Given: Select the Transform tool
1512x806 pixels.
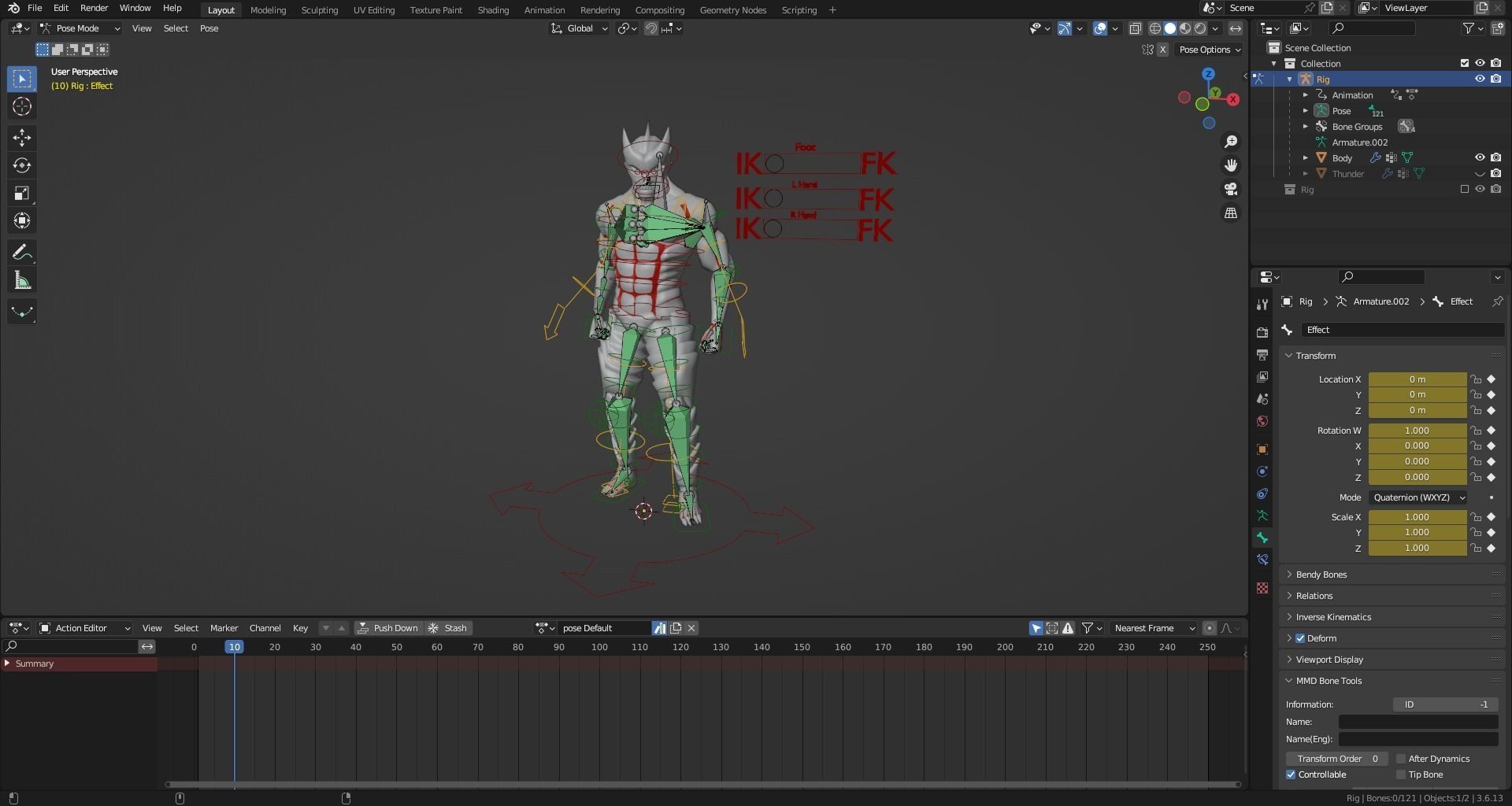Looking at the screenshot, I should (x=22, y=220).
